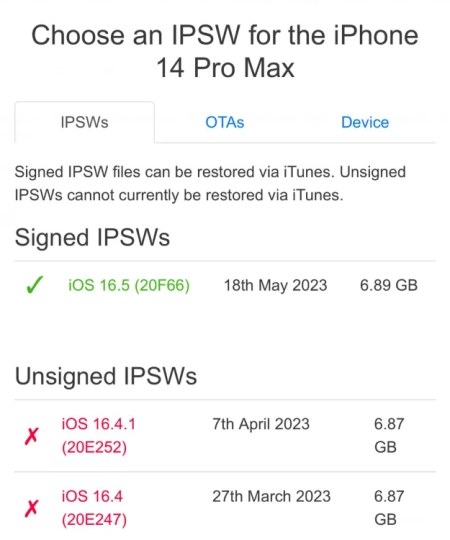Open the Device tab
450x540 pixels.
pyautogui.click(x=365, y=122)
